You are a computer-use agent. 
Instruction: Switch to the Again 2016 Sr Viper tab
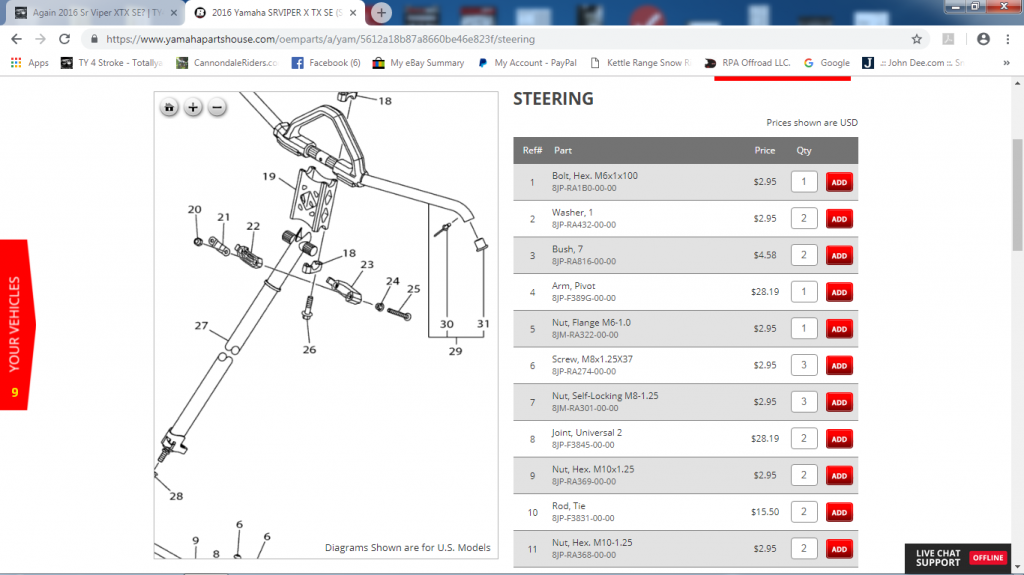point(91,12)
